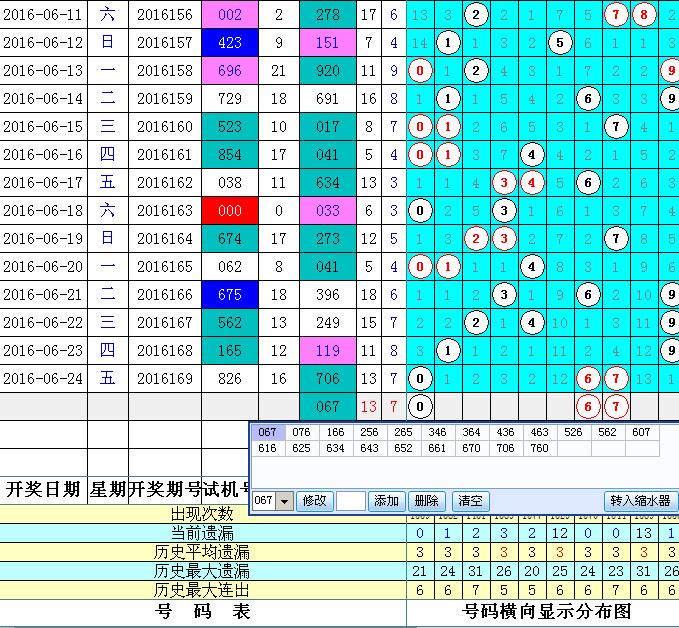The width and height of the screenshot is (679, 628).
Task: Click the red circled 8 in 2016-06-11 row
Action: tap(644, 15)
